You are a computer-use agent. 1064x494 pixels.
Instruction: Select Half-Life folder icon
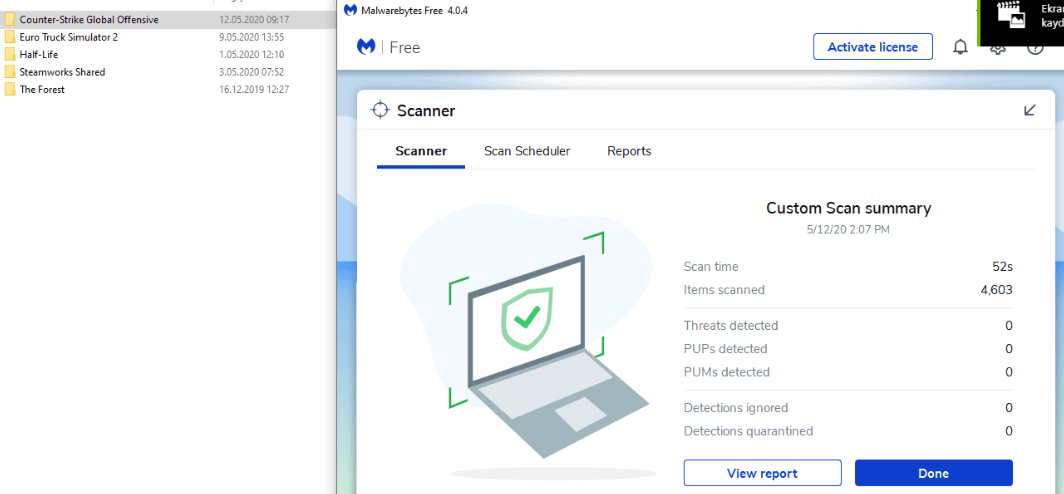pyautogui.click(x=10, y=54)
